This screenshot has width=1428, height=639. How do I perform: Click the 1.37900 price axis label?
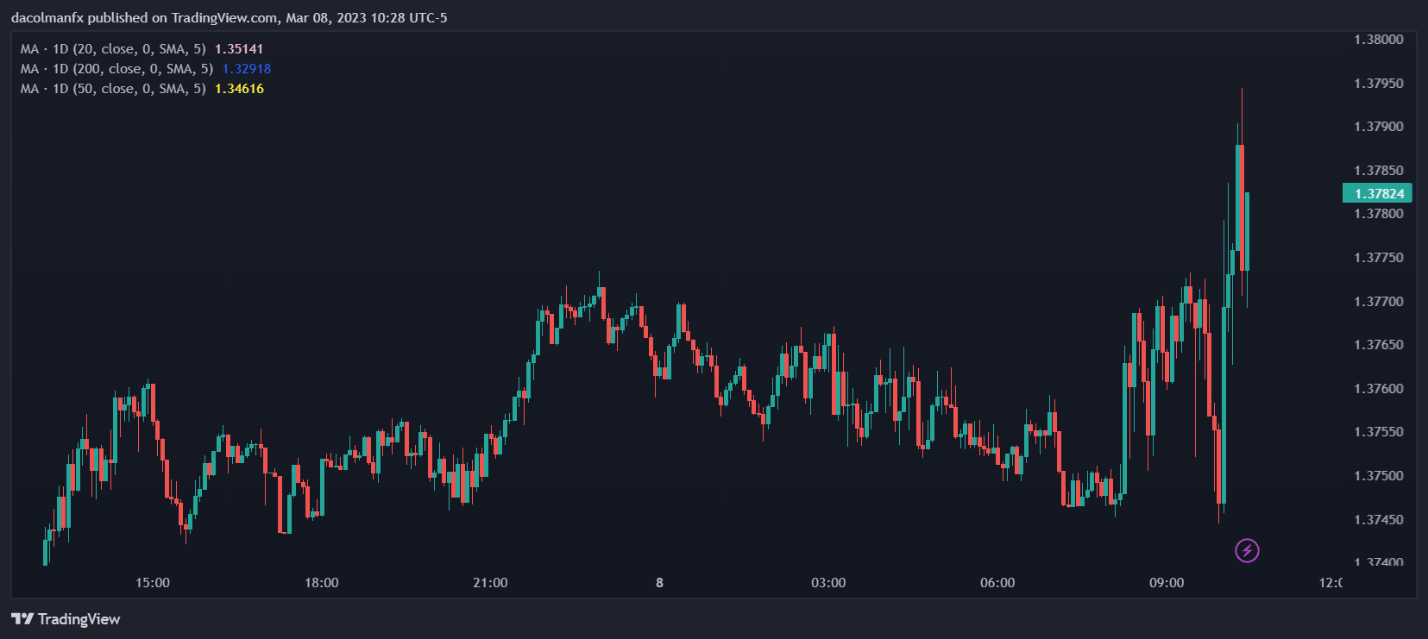(x=1378, y=126)
